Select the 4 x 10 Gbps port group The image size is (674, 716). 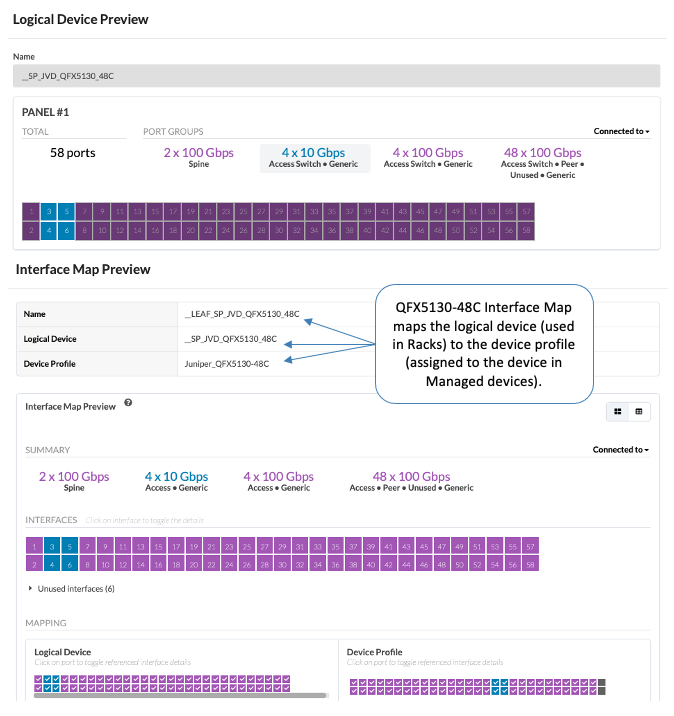point(313,158)
